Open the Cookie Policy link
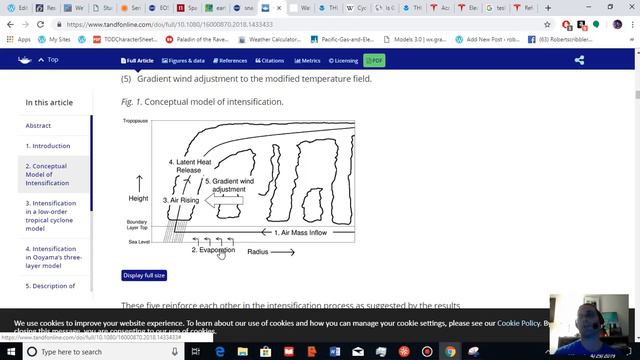This screenshot has width=640, height=360. [x=518, y=323]
